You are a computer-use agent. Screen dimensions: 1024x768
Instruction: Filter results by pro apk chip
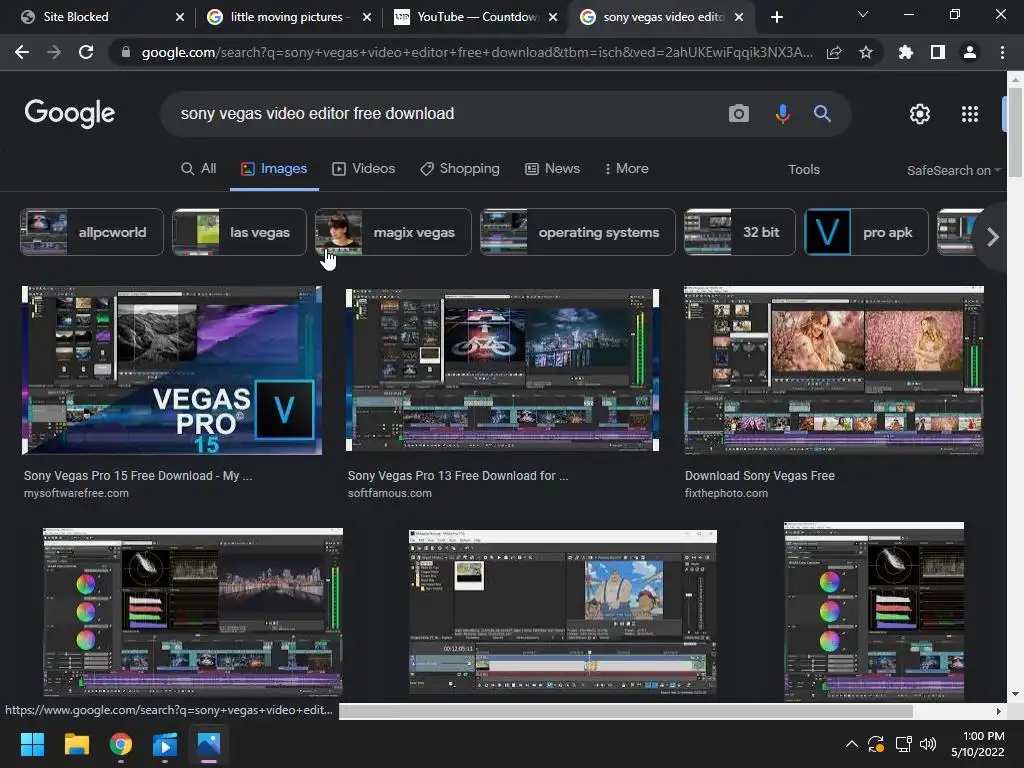tap(867, 232)
